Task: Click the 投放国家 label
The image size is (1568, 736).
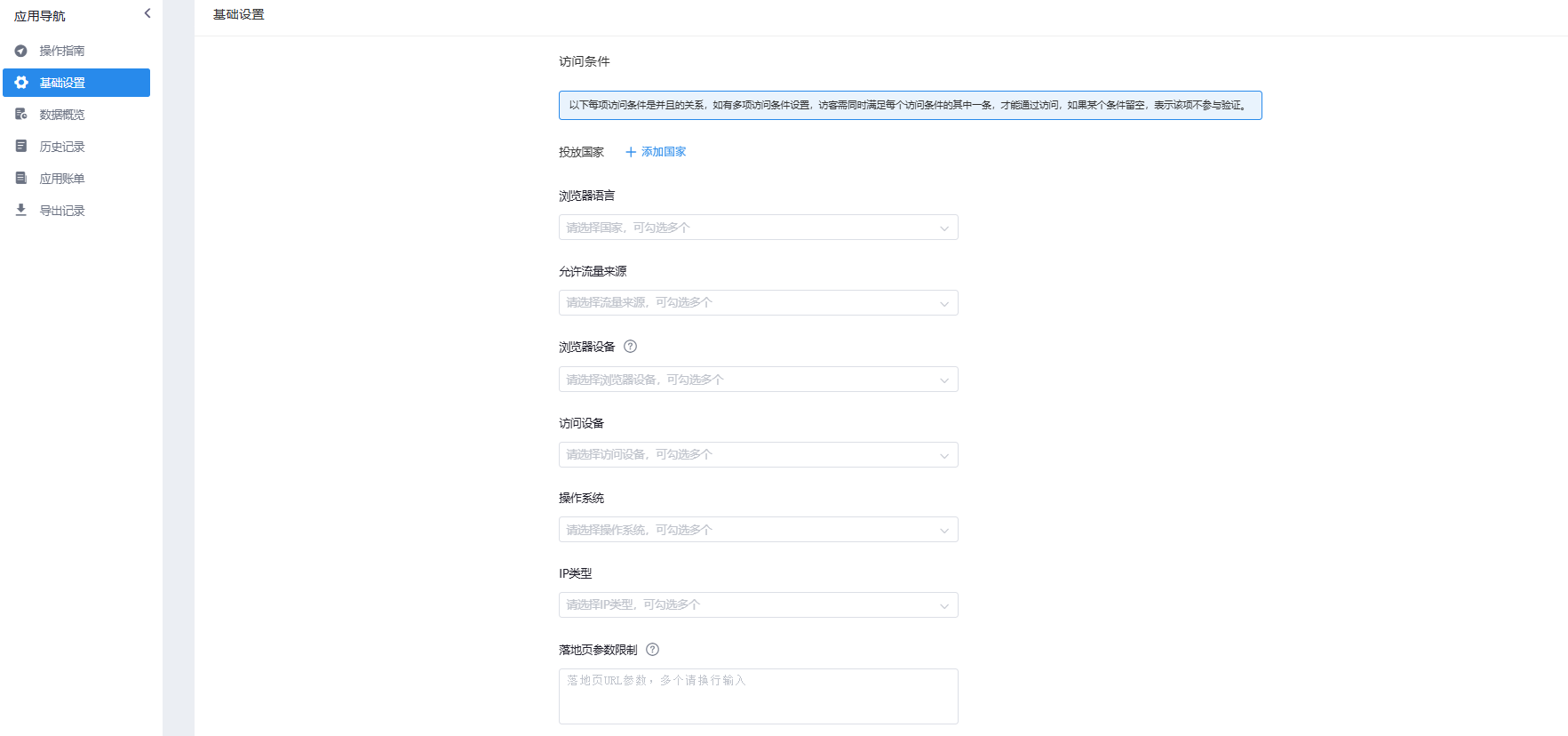Action: coord(581,152)
